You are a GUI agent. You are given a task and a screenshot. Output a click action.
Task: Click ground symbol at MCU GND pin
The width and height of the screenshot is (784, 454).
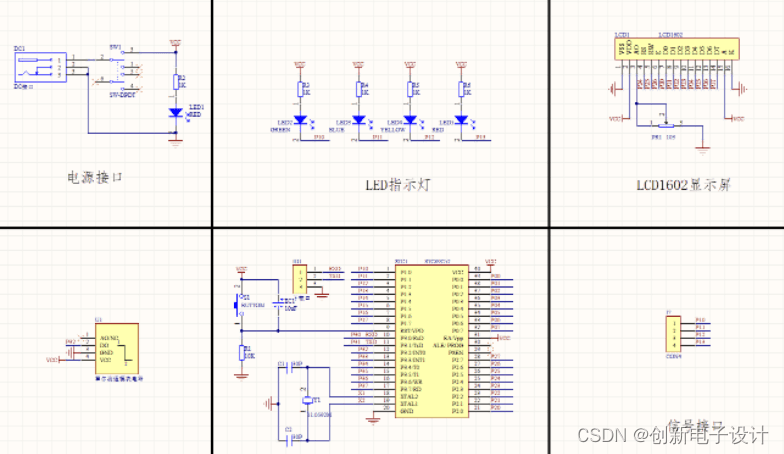click(x=373, y=420)
